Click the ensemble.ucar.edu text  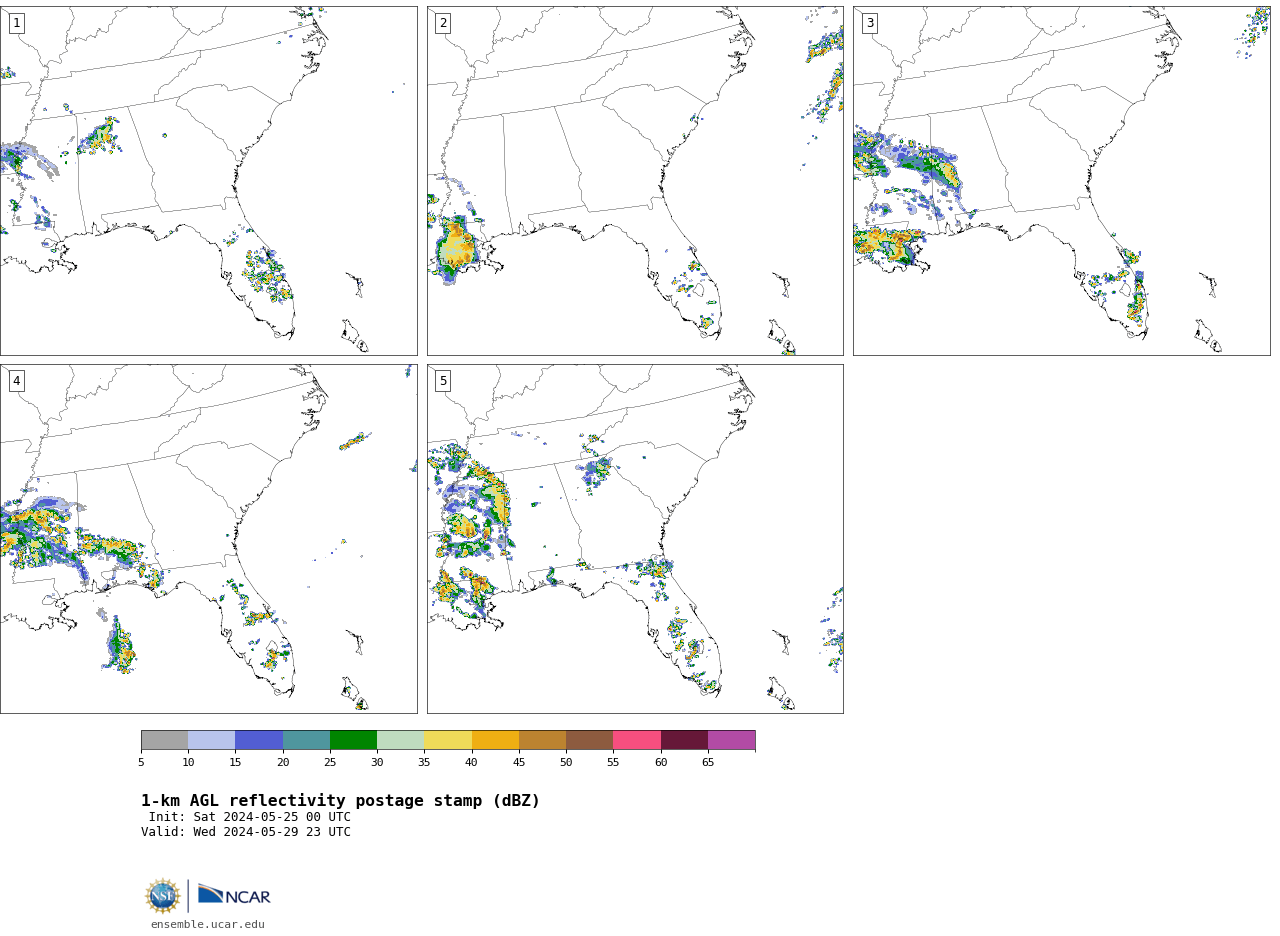click(x=208, y=925)
